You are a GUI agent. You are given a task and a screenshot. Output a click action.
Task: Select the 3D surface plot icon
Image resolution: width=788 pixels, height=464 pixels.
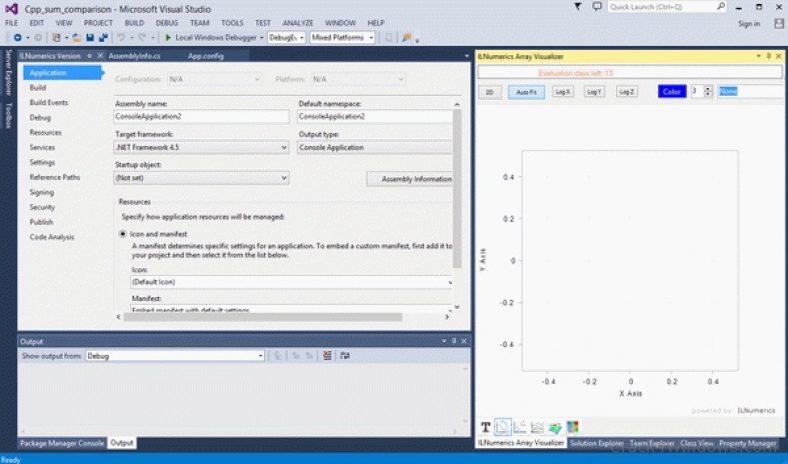[555, 428]
